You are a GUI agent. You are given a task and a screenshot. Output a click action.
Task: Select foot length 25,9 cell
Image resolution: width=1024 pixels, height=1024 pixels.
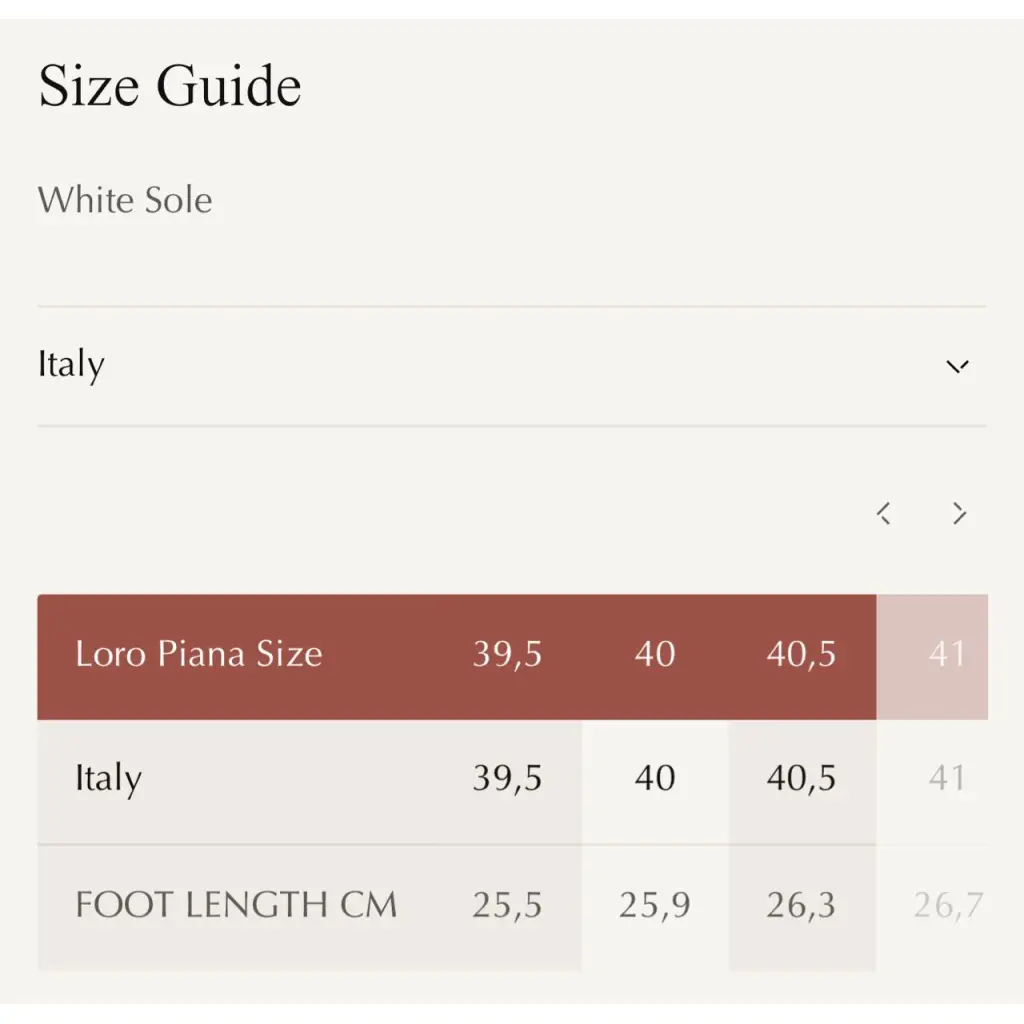click(655, 907)
